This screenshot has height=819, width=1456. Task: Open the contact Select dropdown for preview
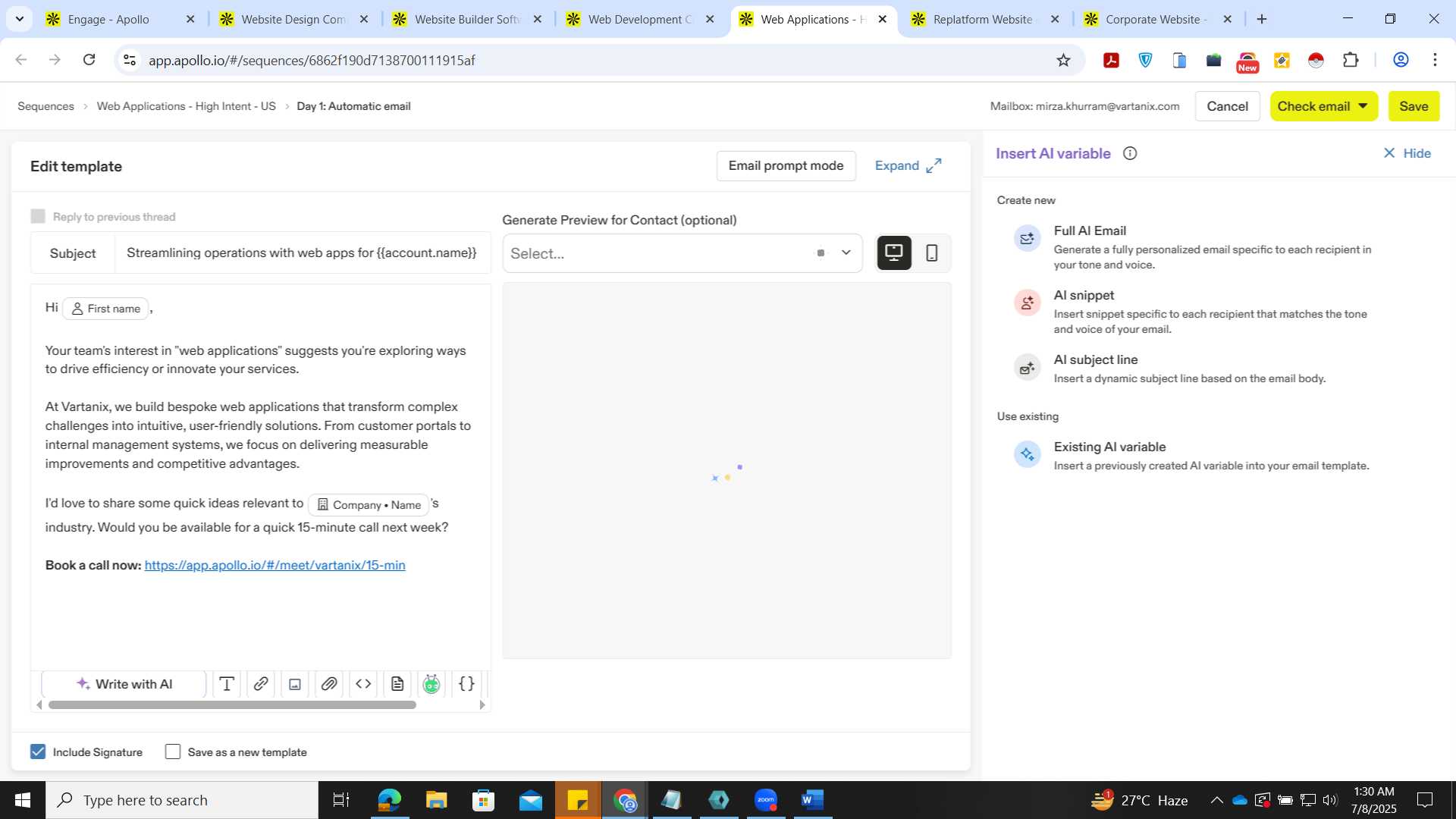682,253
